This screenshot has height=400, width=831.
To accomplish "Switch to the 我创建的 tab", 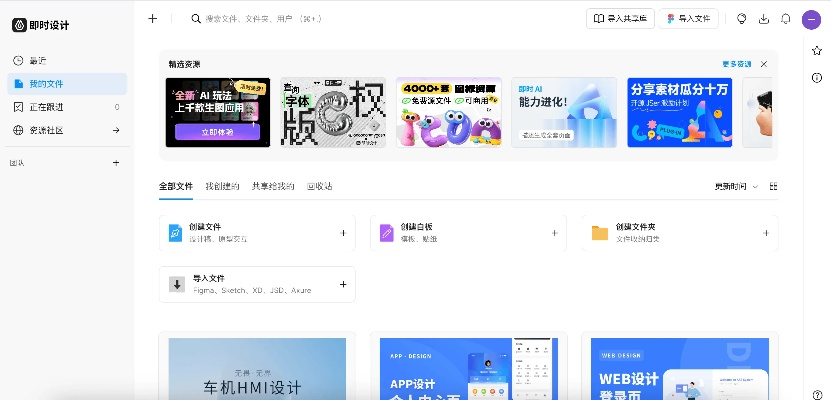I will coord(222,186).
